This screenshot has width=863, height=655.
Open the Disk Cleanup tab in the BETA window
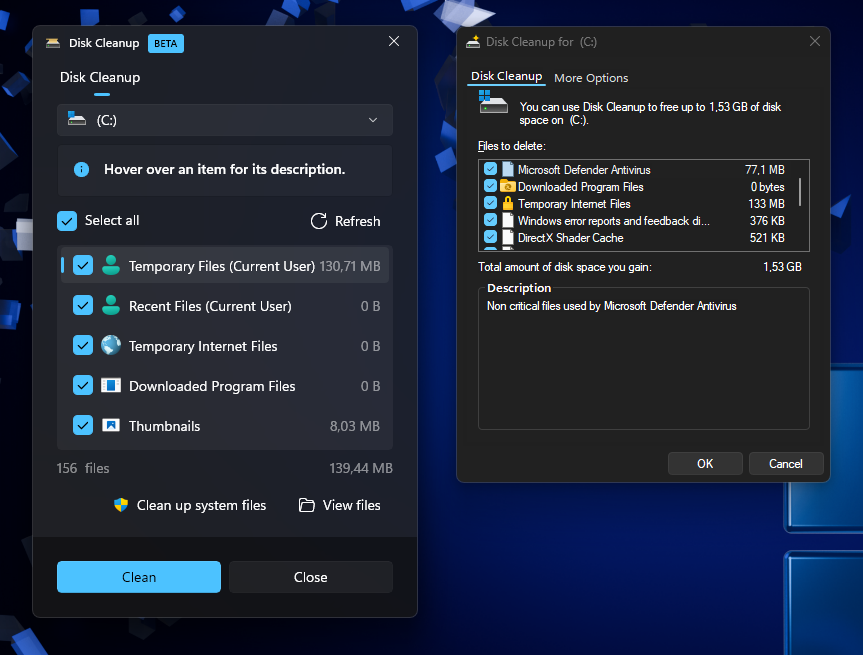[100, 78]
